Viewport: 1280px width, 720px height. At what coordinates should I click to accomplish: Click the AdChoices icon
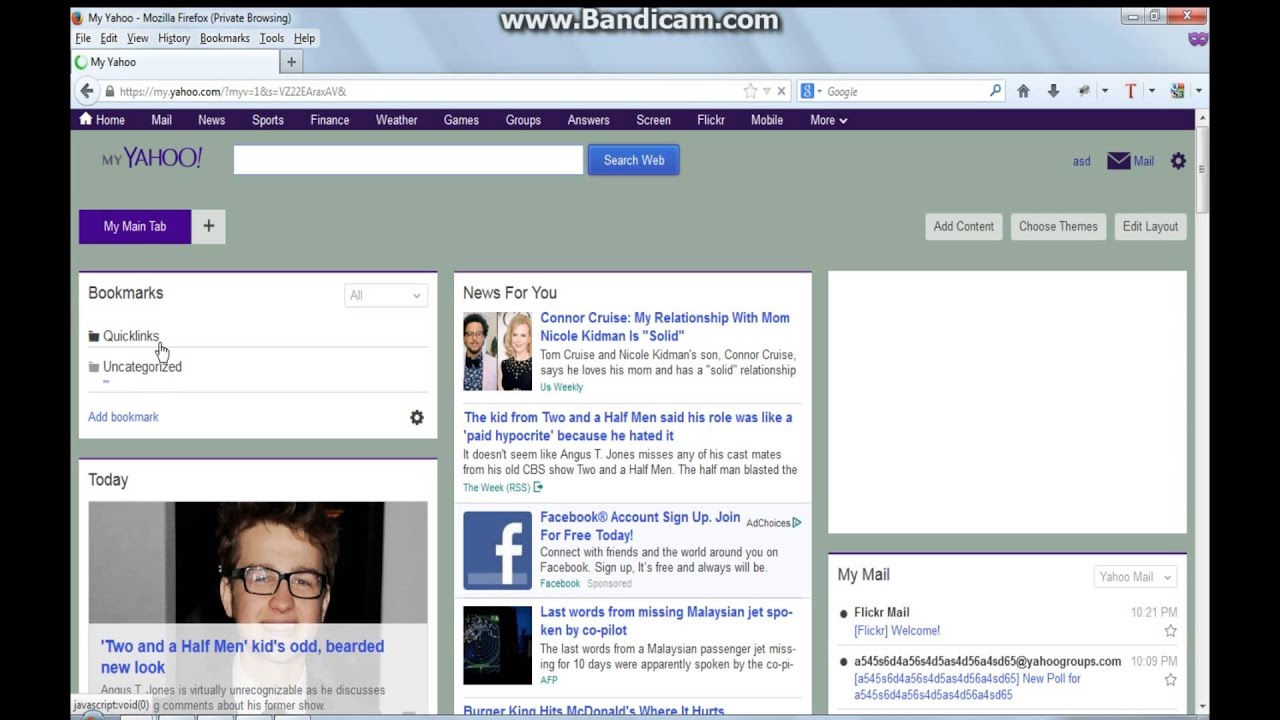796,523
